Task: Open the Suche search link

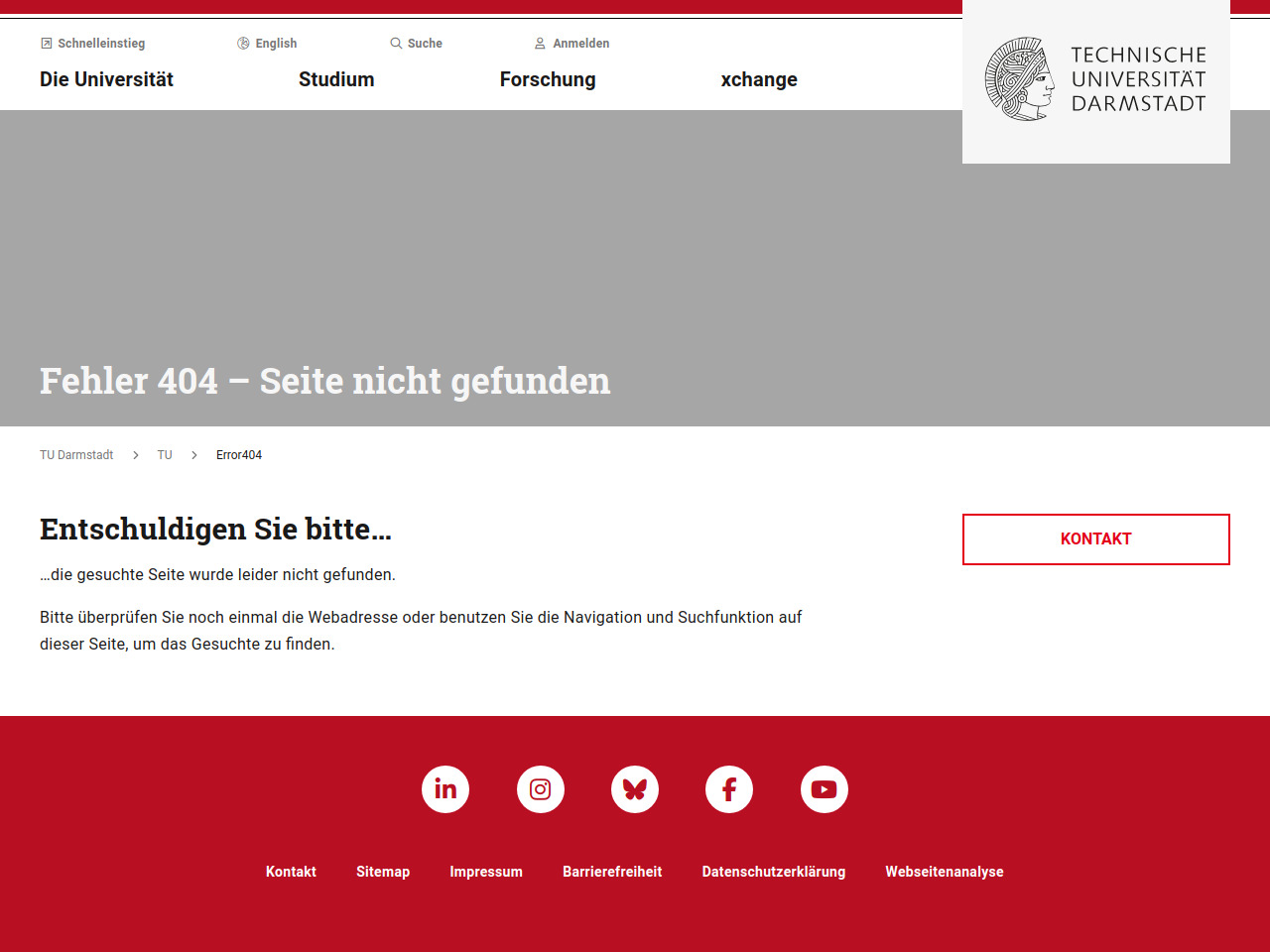Action: (x=417, y=44)
